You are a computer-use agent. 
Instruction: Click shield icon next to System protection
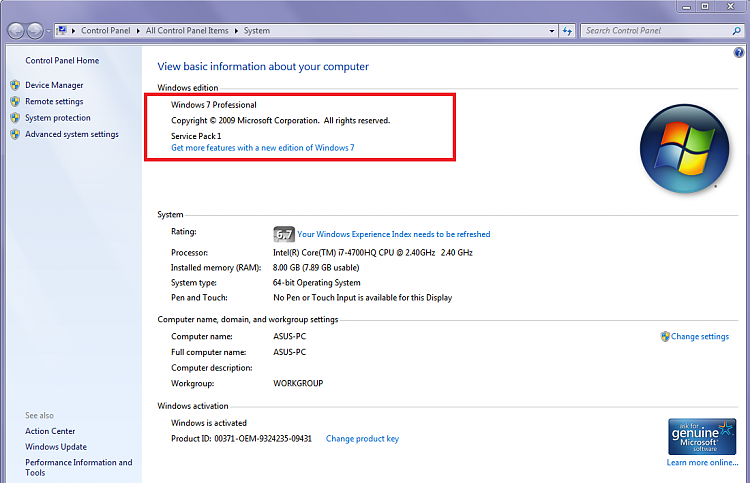pos(15,118)
